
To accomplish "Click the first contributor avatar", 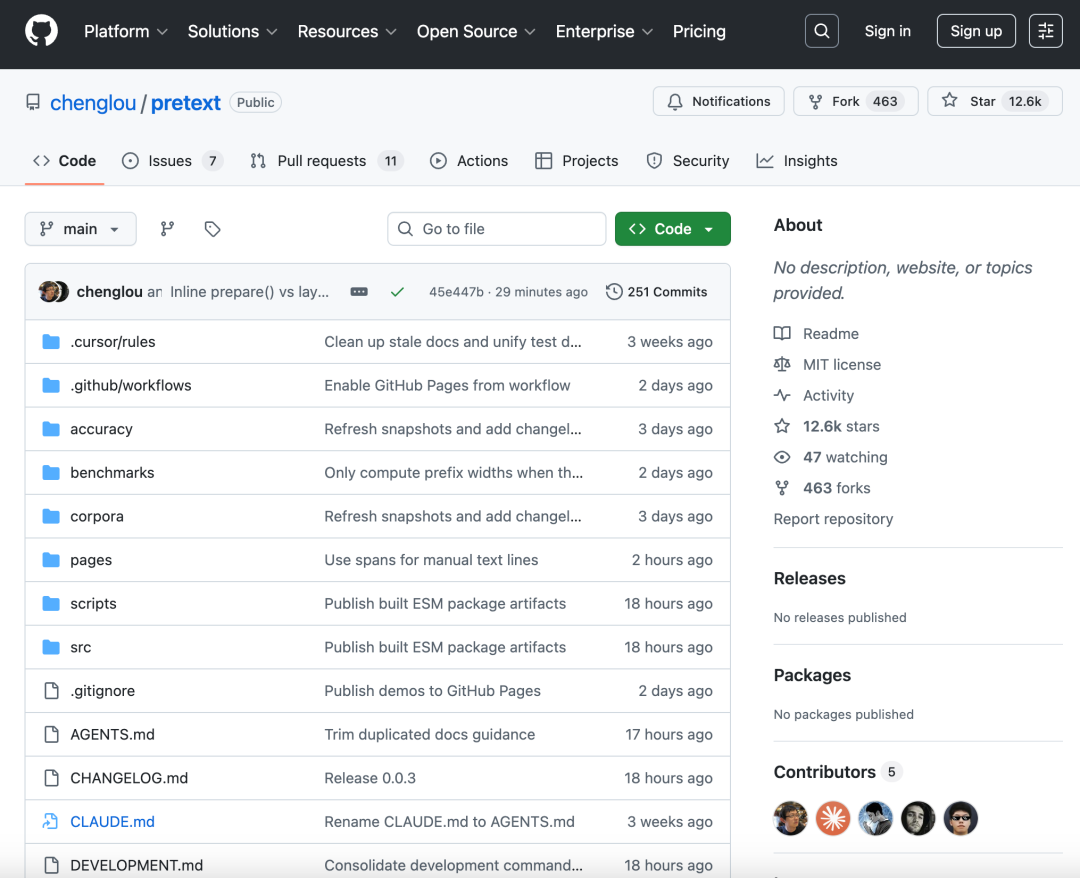I will (790, 818).
